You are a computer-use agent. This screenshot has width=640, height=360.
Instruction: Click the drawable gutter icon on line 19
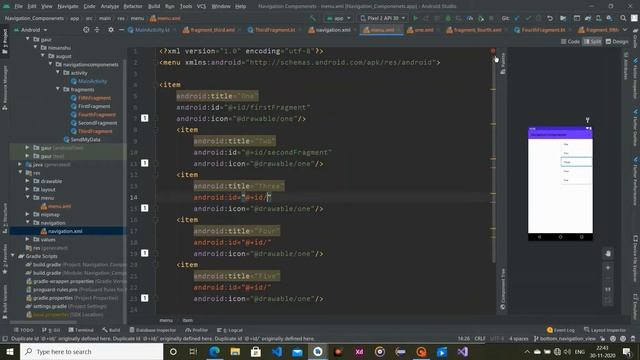144,253
